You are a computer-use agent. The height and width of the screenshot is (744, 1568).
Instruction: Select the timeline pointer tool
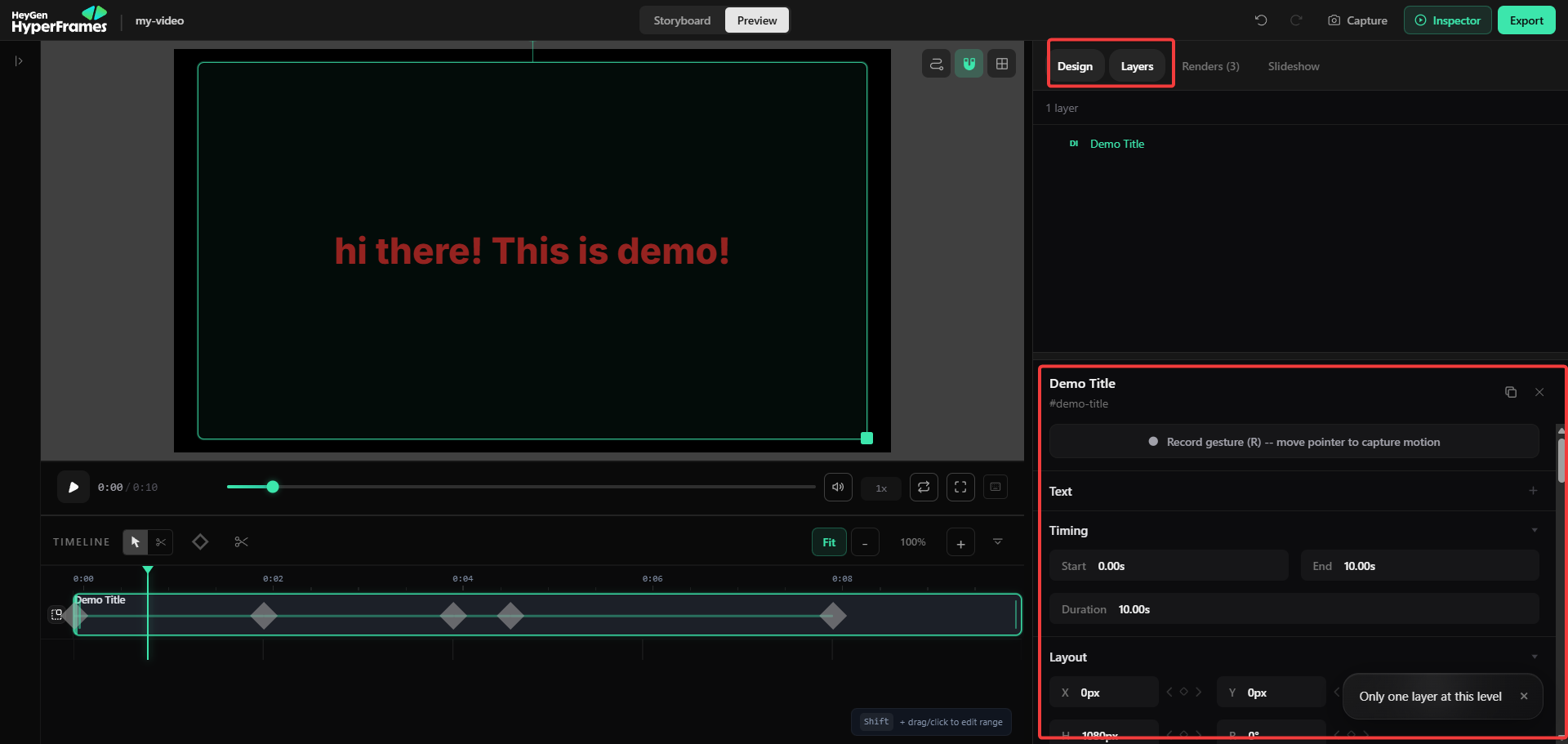coord(136,542)
